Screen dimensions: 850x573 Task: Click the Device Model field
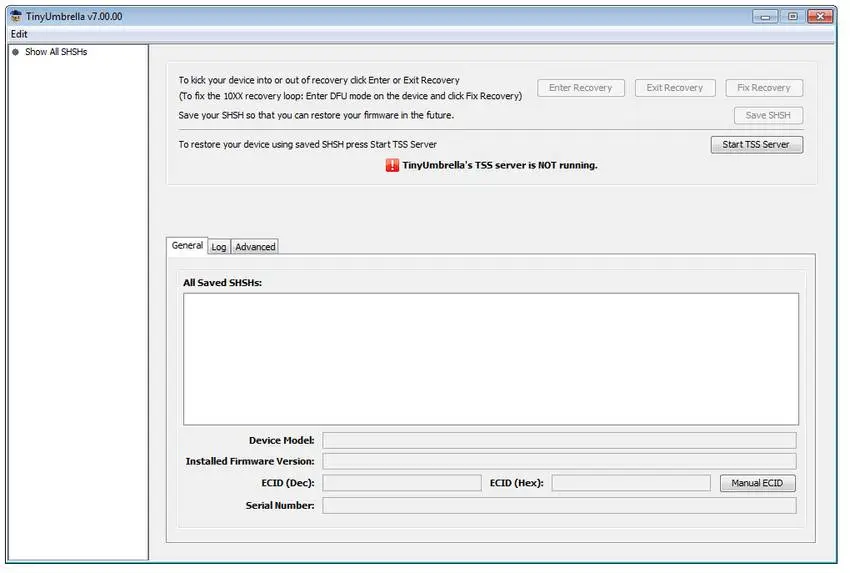pyautogui.click(x=559, y=440)
